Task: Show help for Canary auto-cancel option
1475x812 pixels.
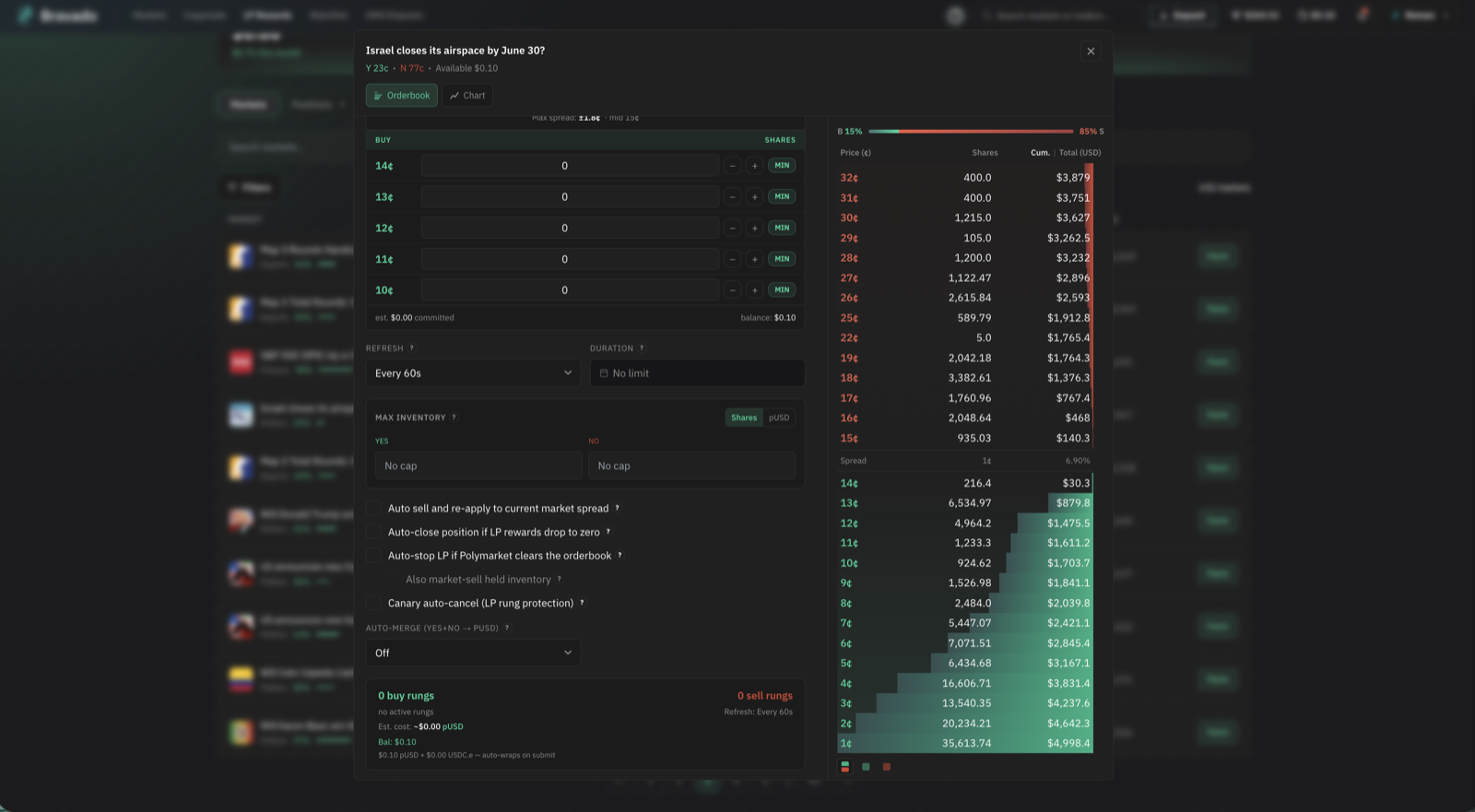Action: point(582,603)
